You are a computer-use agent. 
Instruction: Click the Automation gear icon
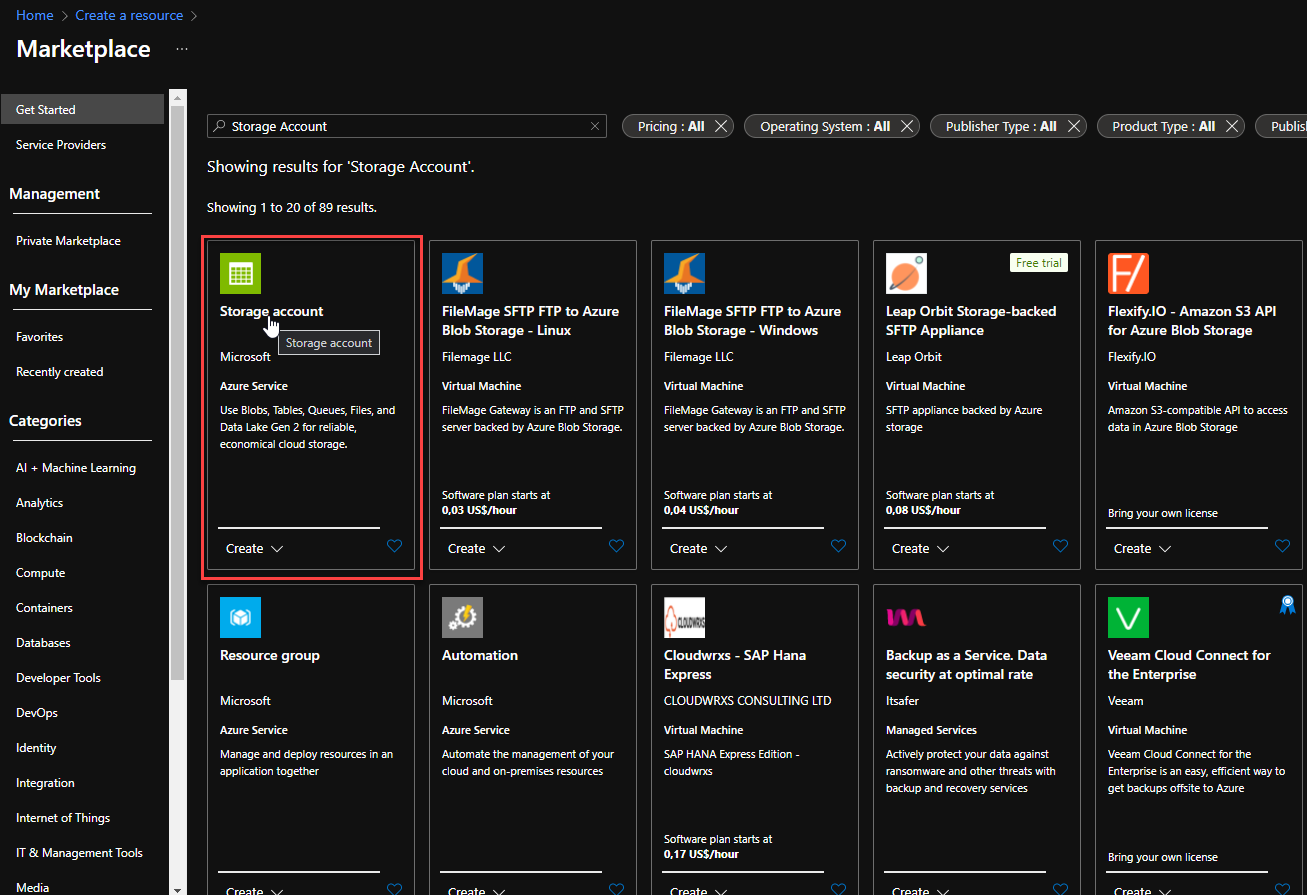click(462, 617)
